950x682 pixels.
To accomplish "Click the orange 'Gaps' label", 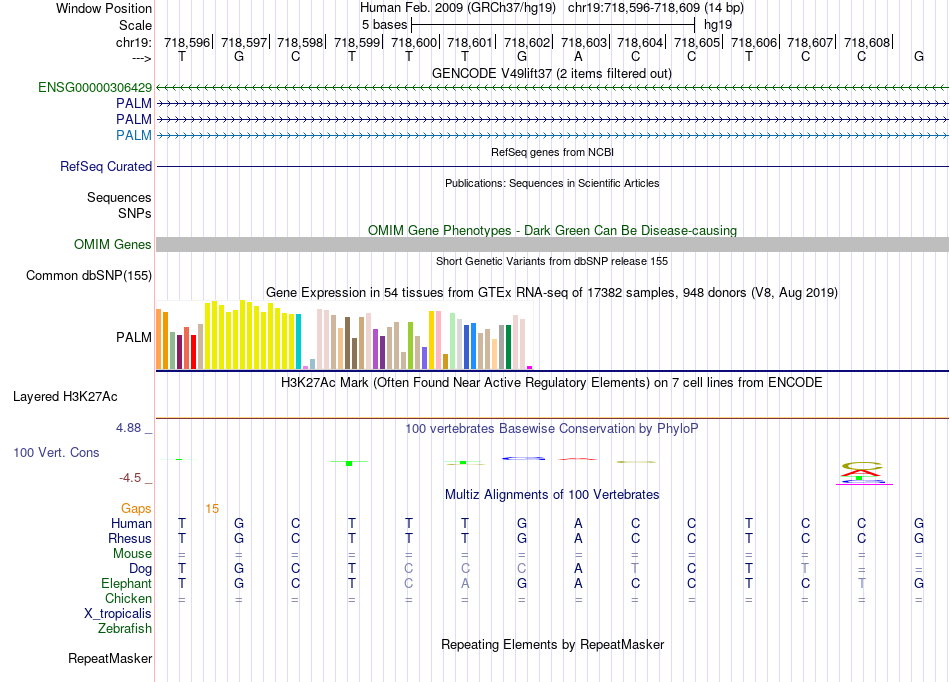I will (136, 509).
